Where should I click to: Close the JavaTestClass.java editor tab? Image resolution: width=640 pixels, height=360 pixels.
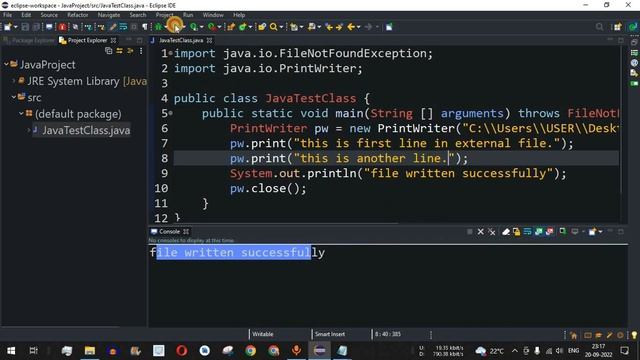[209, 40]
